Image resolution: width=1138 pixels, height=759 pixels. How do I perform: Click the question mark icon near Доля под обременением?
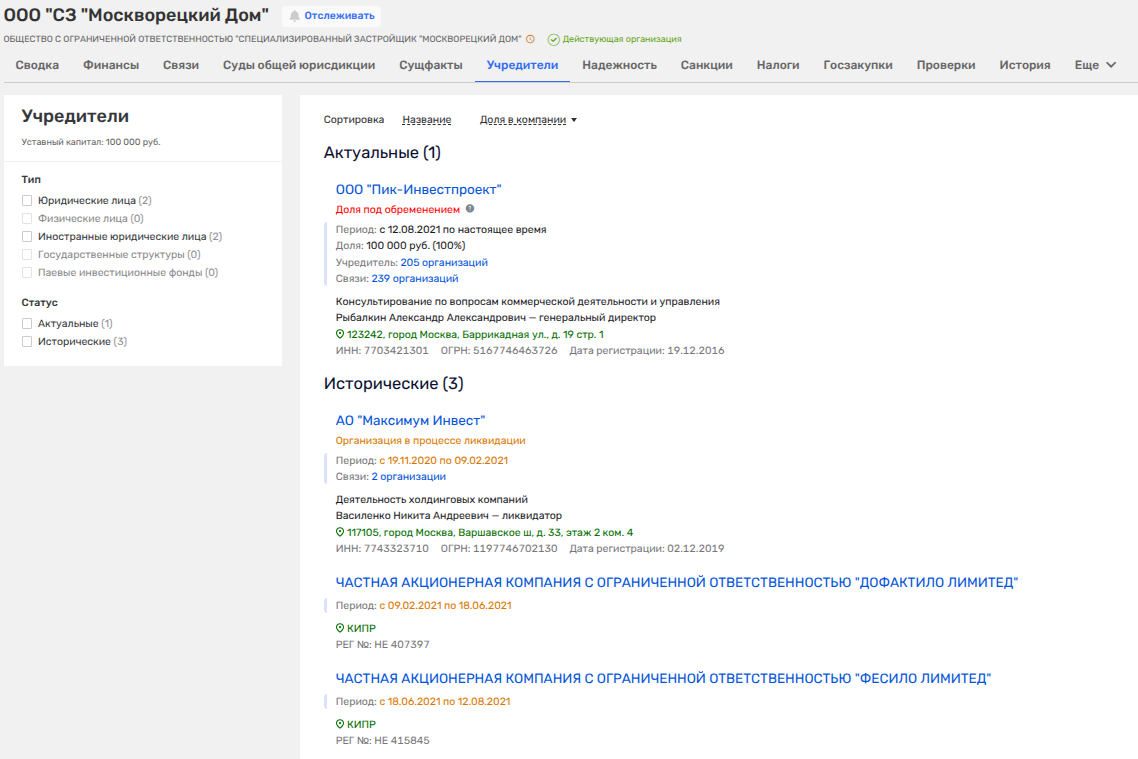[x=470, y=209]
